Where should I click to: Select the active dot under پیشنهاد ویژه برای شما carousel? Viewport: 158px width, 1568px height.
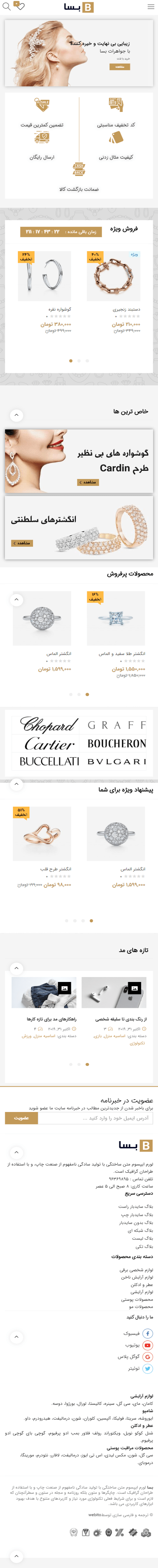[x=92, y=920]
